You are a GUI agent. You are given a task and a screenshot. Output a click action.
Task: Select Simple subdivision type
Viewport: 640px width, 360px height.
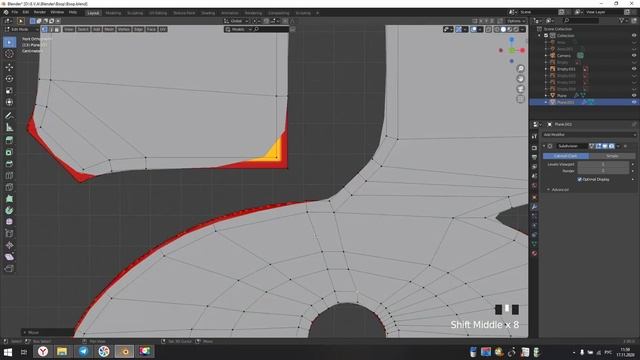tap(612, 156)
